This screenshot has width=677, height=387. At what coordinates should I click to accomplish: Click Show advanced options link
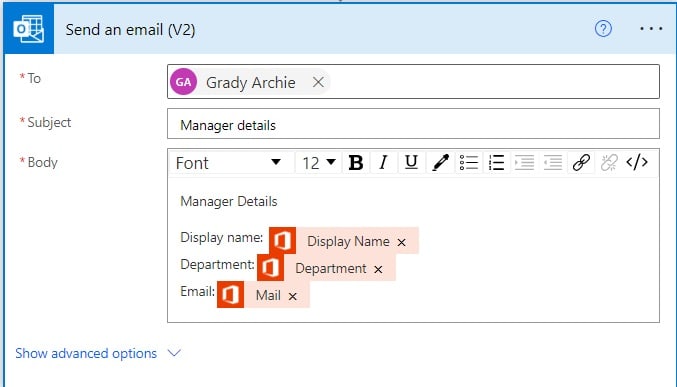(86, 353)
